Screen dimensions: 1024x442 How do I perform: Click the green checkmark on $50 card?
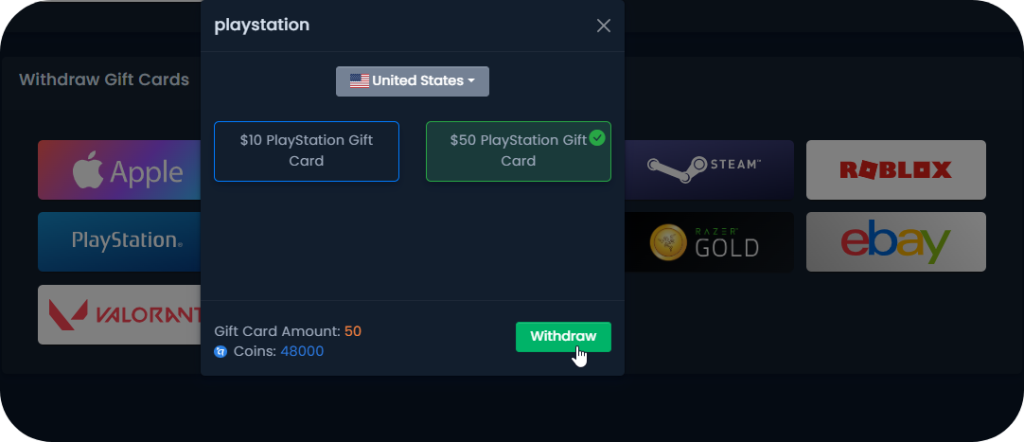pyautogui.click(x=597, y=138)
